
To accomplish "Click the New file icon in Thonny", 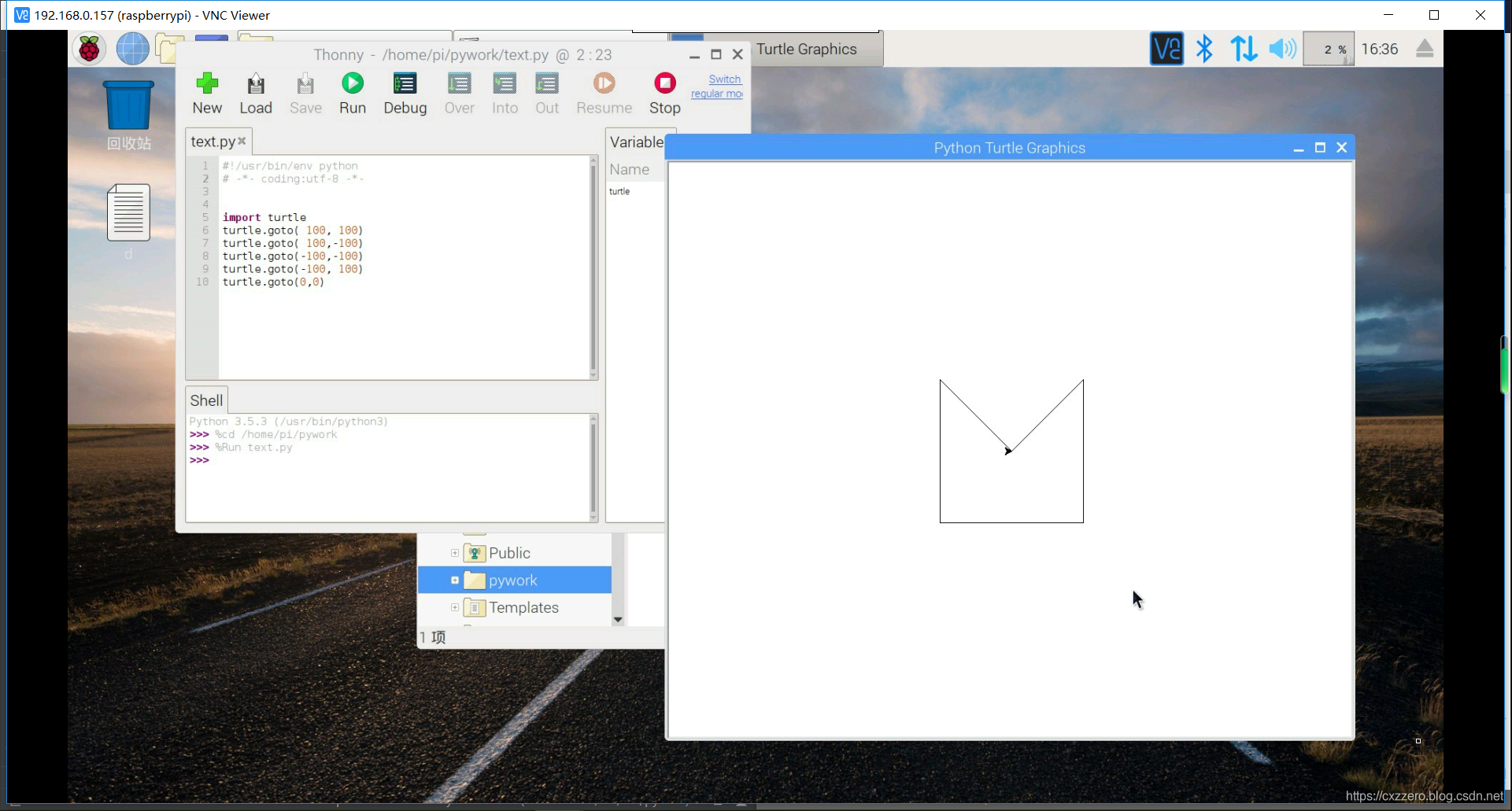I will (207, 83).
